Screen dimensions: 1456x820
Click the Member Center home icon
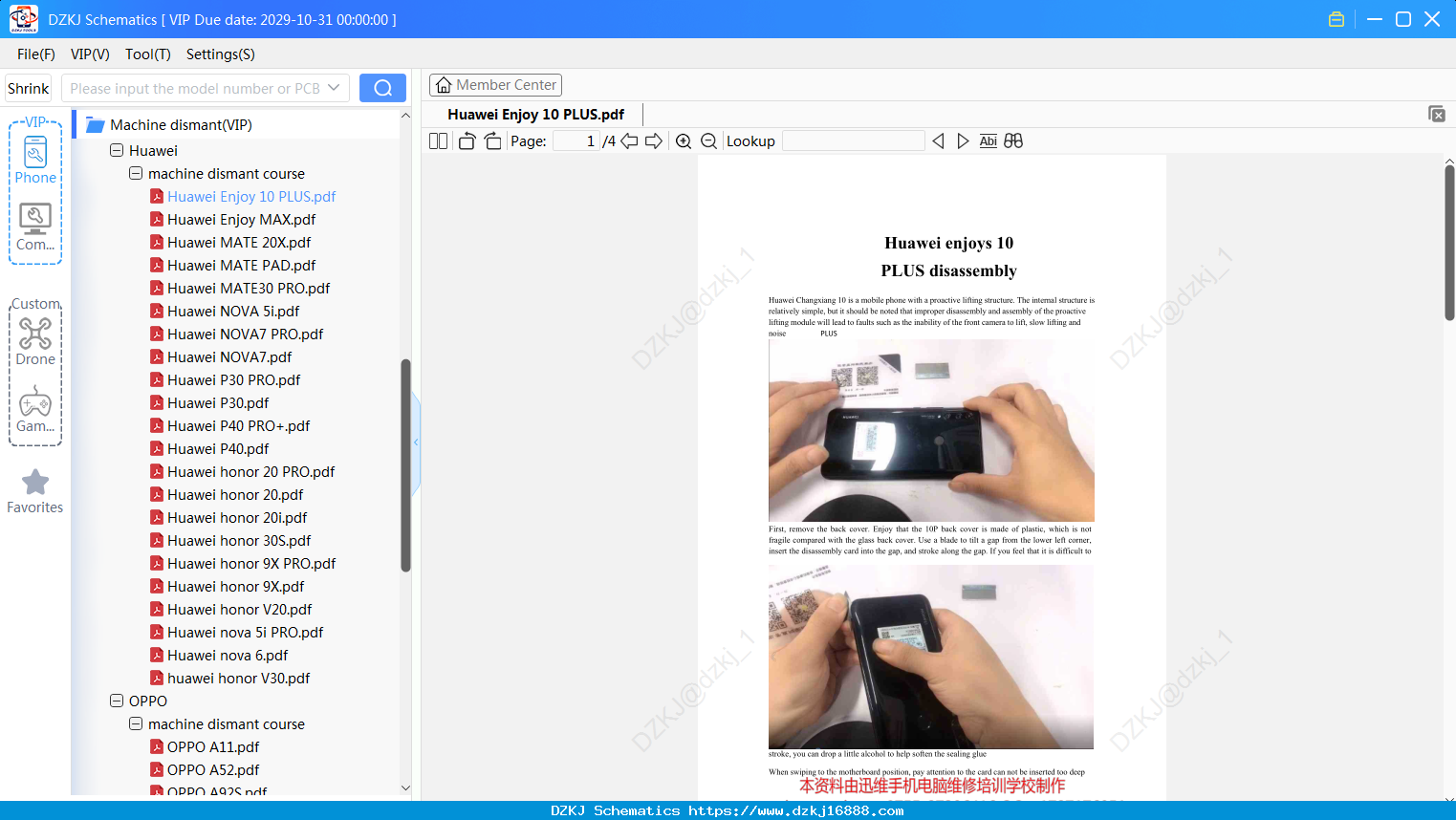444,85
